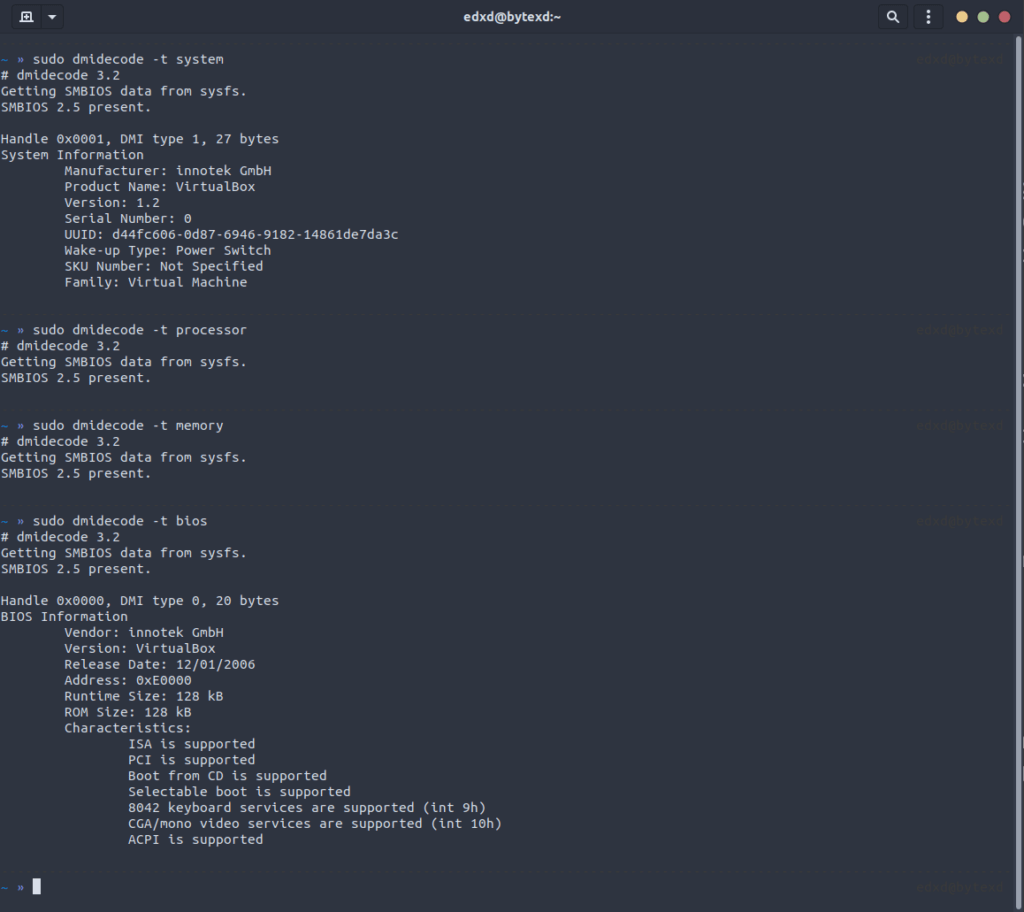Screen dimensions: 1024x912
Task: Click the green window circle button
Action: coord(984,16)
